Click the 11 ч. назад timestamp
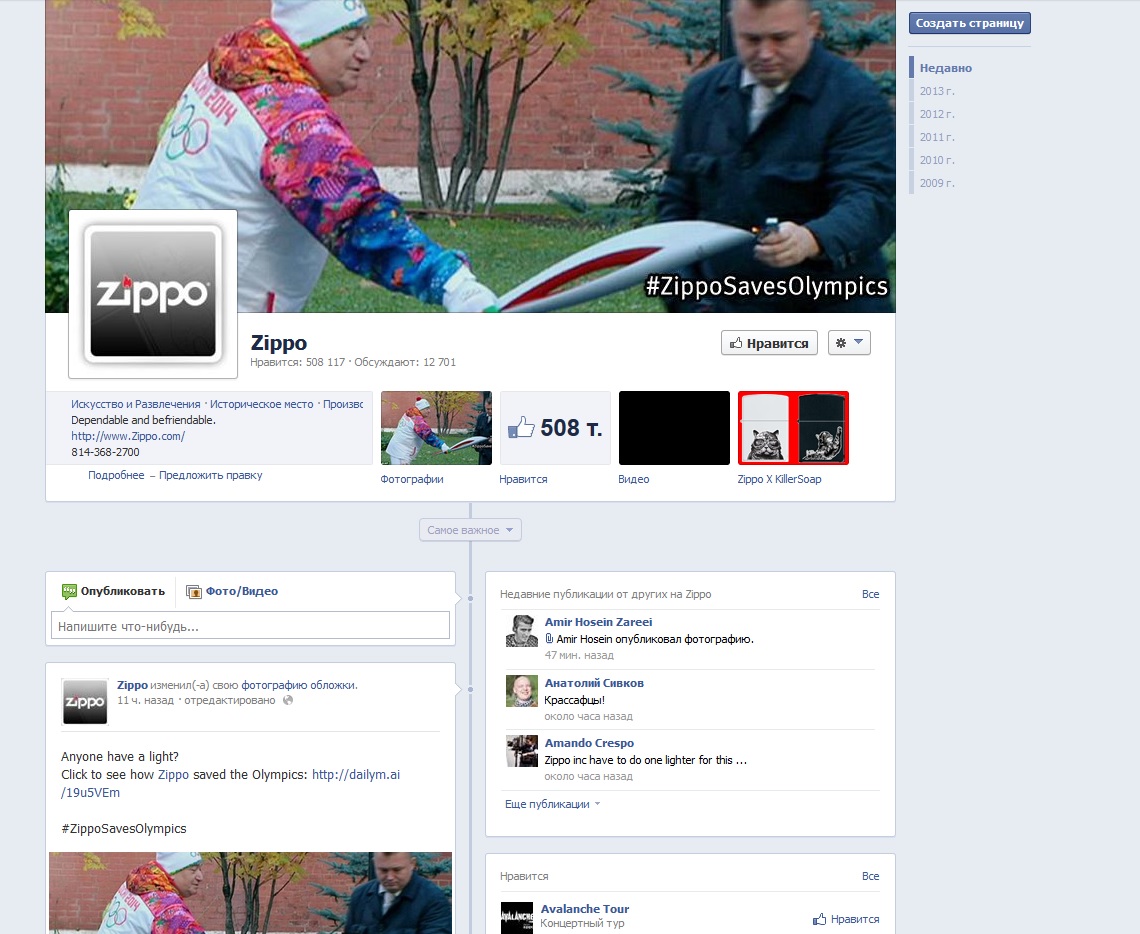 point(145,701)
